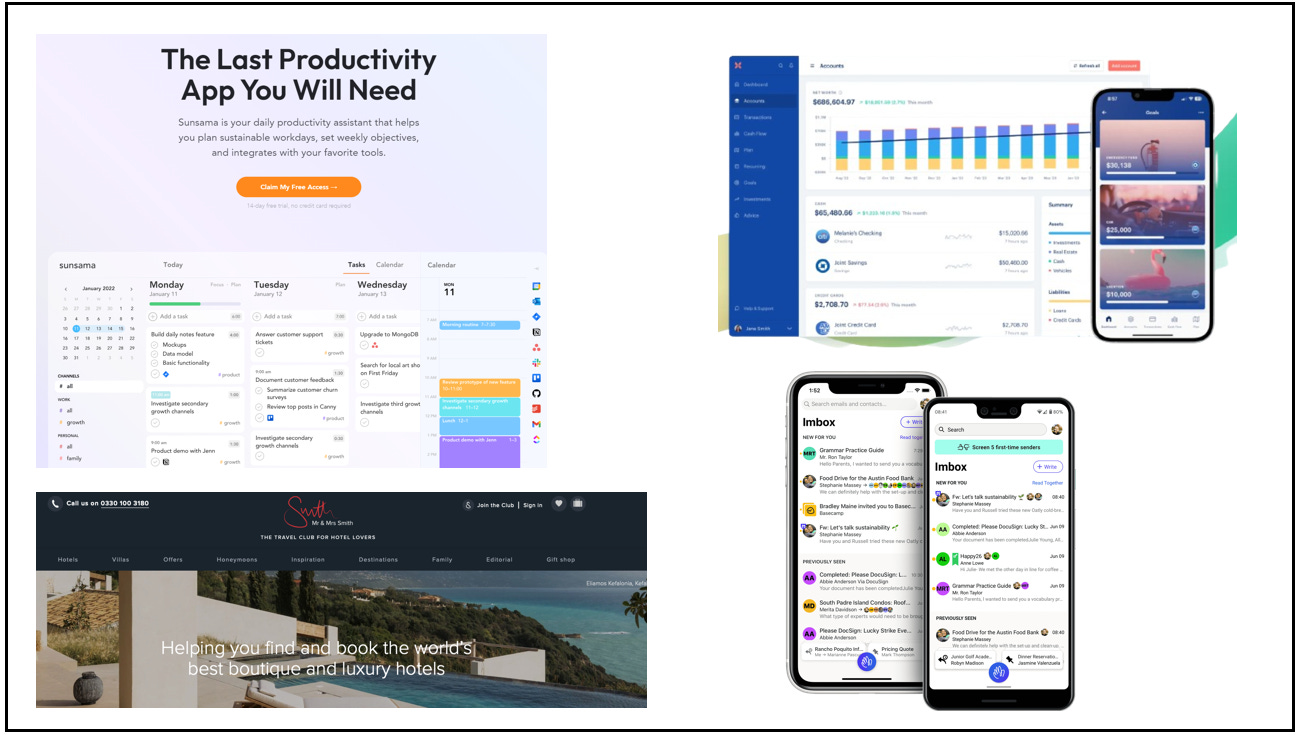The width and height of the screenshot is (1300, 735).
Task: Tap Dashboard home icon in Goals phone bottom bar
Action: tap(1108, 319)
